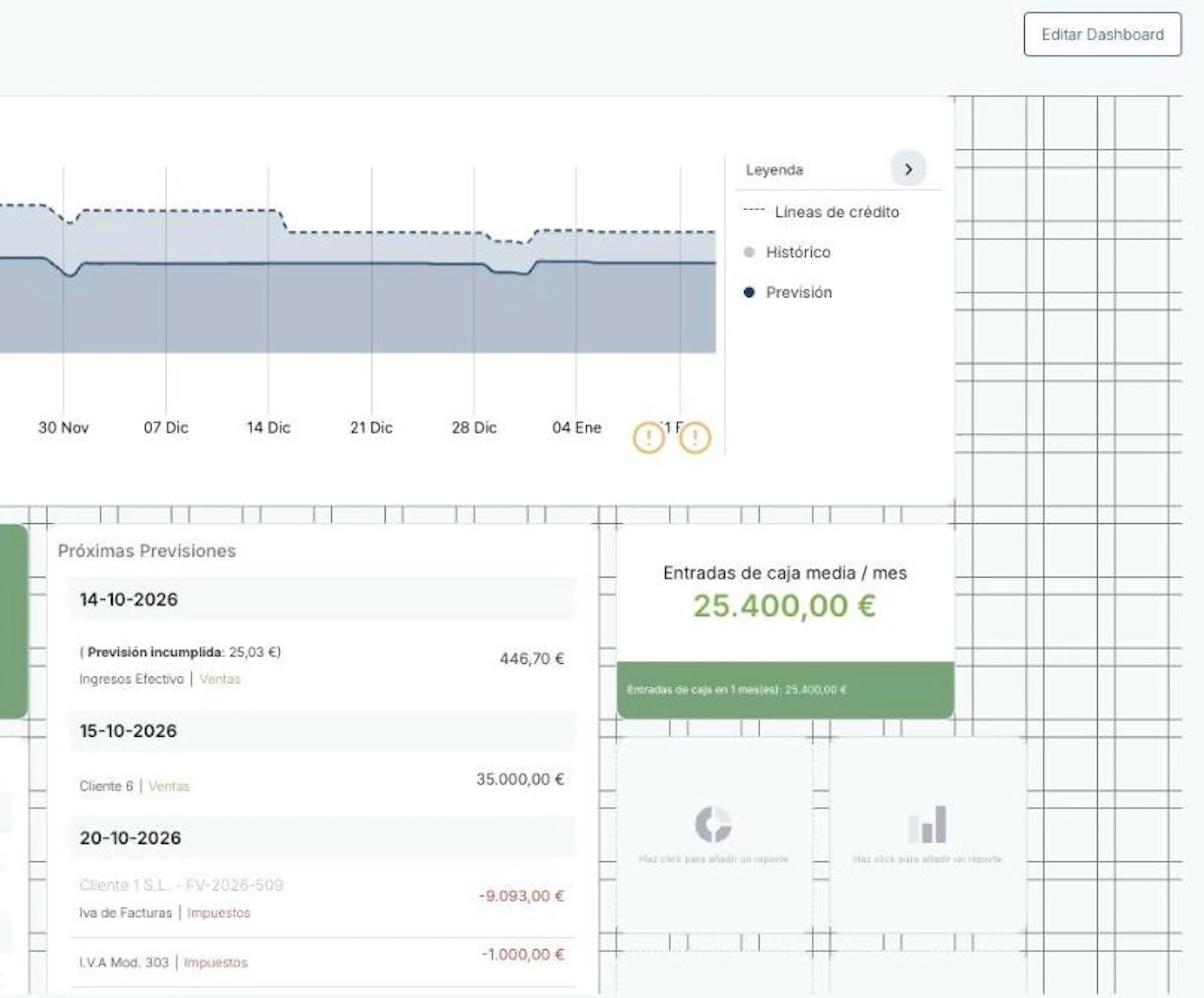The width and height of the screenshot is (1204, 998).
Task: Click the 14 Dic axis label
Action: (x=268, y=428)
